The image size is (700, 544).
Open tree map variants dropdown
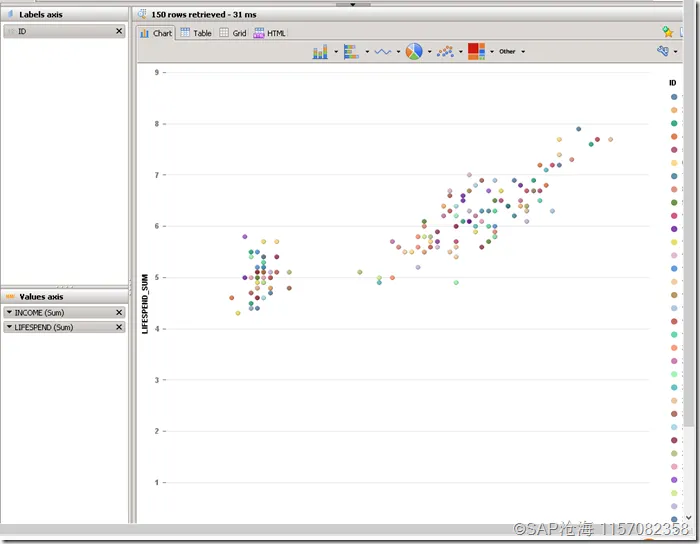point(492,52)
